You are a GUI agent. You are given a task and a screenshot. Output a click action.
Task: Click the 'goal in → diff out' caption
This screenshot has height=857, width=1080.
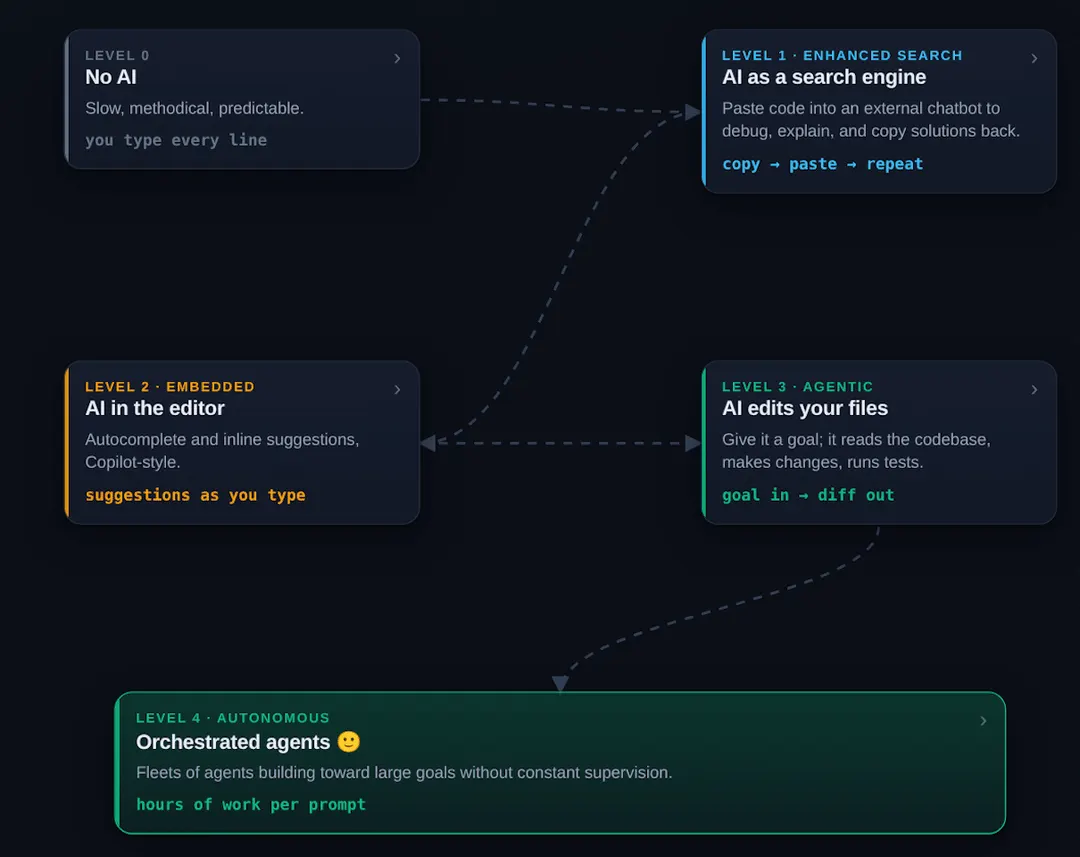pyautogui.click(x=808, y=495)
